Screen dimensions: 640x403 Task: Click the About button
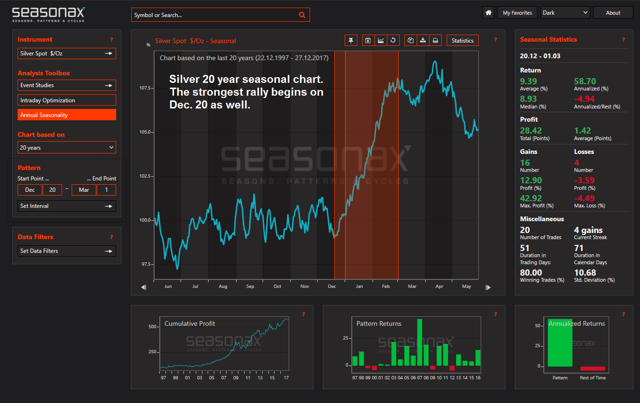tap(613, 13)
